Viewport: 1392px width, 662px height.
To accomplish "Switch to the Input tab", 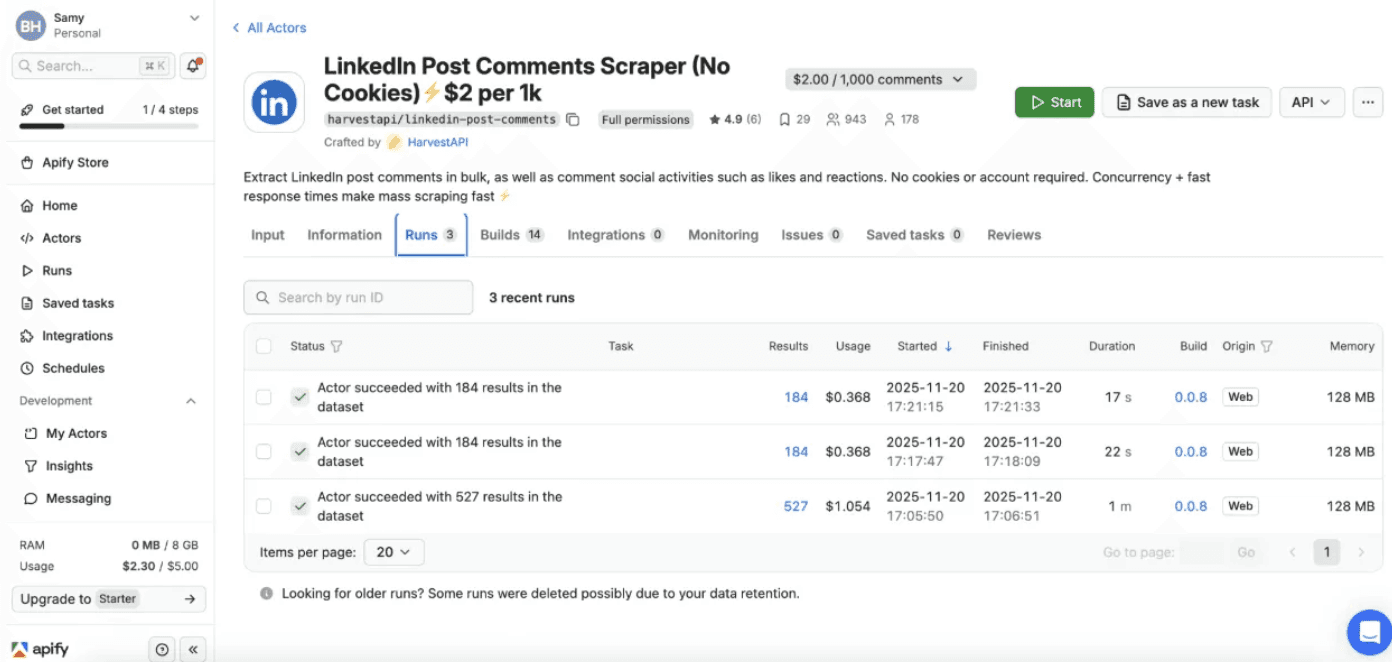I will pos(268,235).
